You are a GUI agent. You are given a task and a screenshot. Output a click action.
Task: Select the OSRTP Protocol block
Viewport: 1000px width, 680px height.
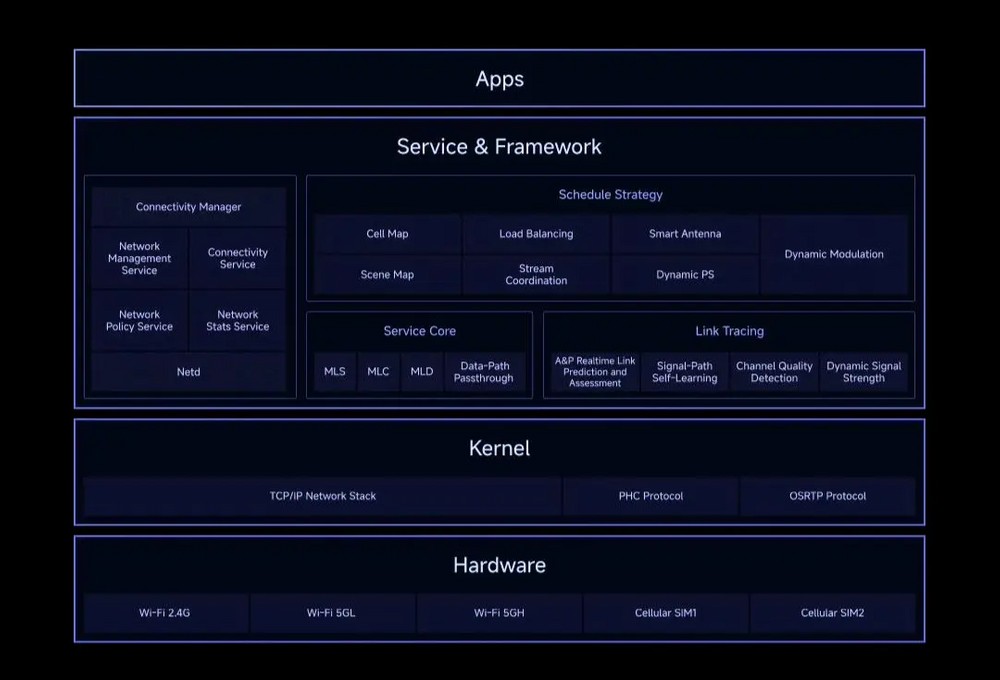[828, 496]
